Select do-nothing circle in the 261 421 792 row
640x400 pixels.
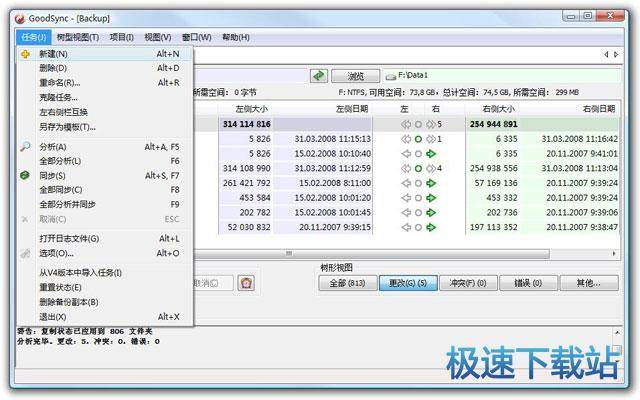[418, 183]
